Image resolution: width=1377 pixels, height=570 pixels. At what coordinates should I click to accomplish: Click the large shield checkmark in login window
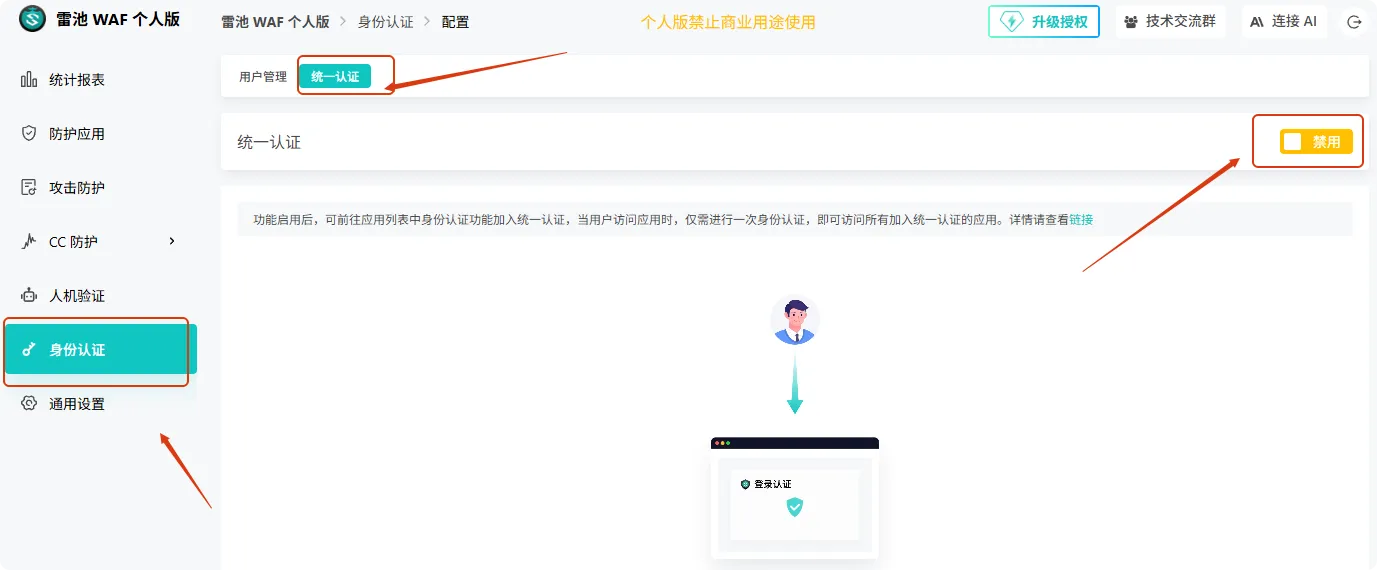pyautogui.click(x=795, y=508)
